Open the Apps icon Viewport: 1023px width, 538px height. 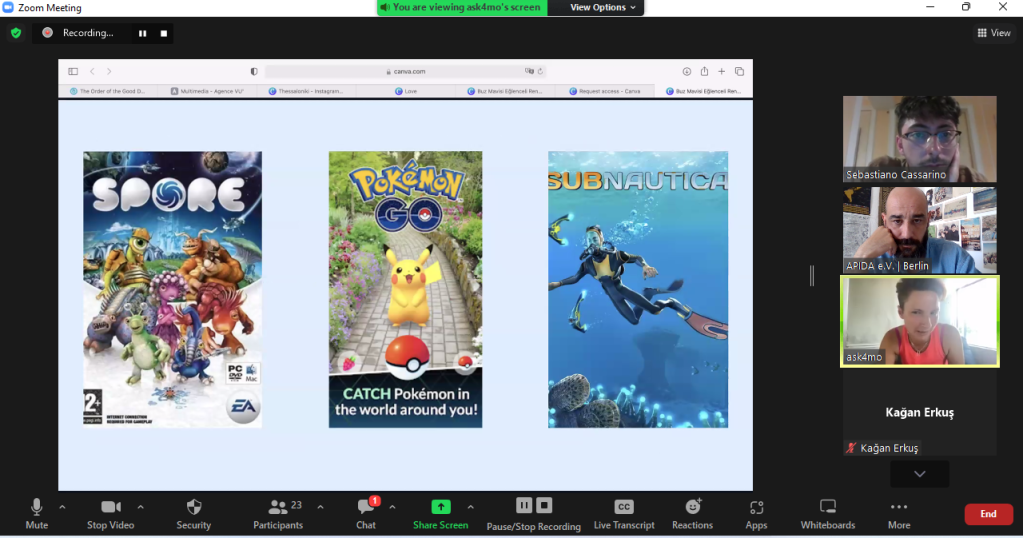[x=756, y=507]
